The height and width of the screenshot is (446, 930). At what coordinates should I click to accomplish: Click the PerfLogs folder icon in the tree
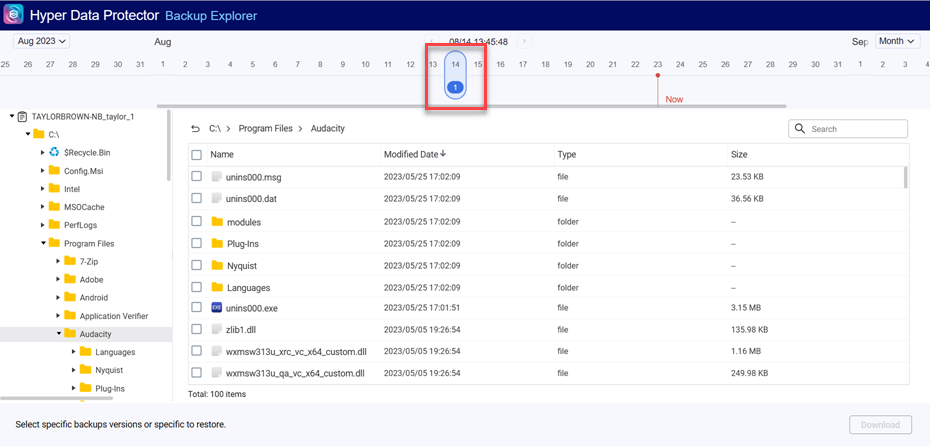55,225
